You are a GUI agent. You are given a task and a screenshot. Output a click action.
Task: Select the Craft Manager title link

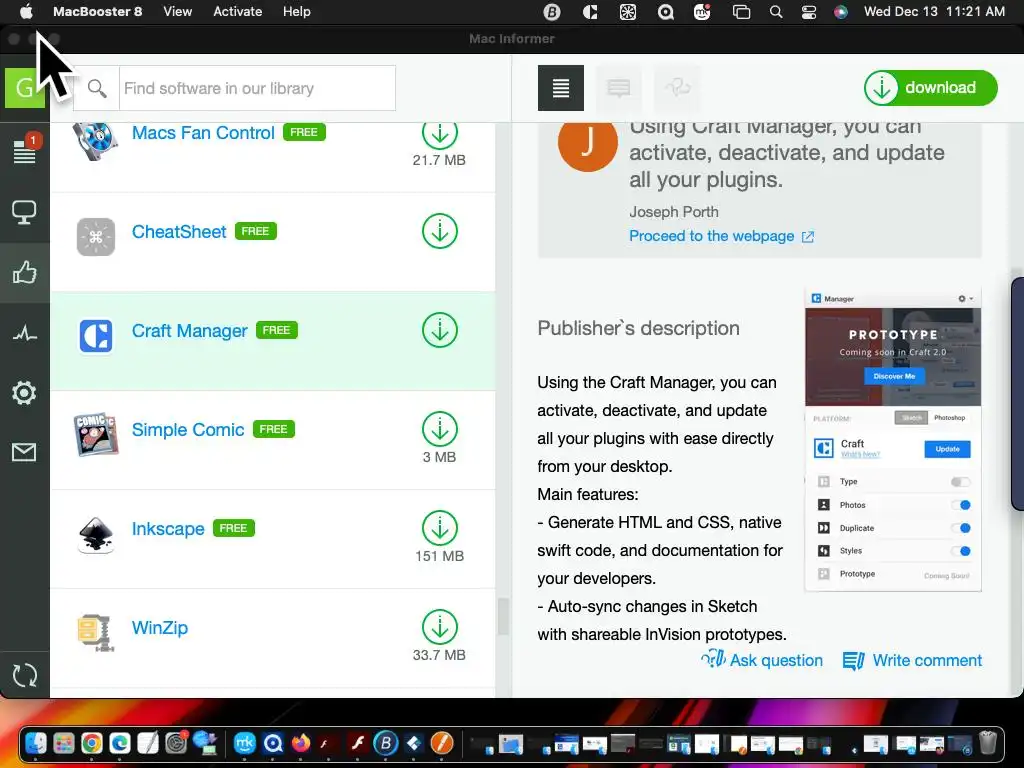click(189, 330)
